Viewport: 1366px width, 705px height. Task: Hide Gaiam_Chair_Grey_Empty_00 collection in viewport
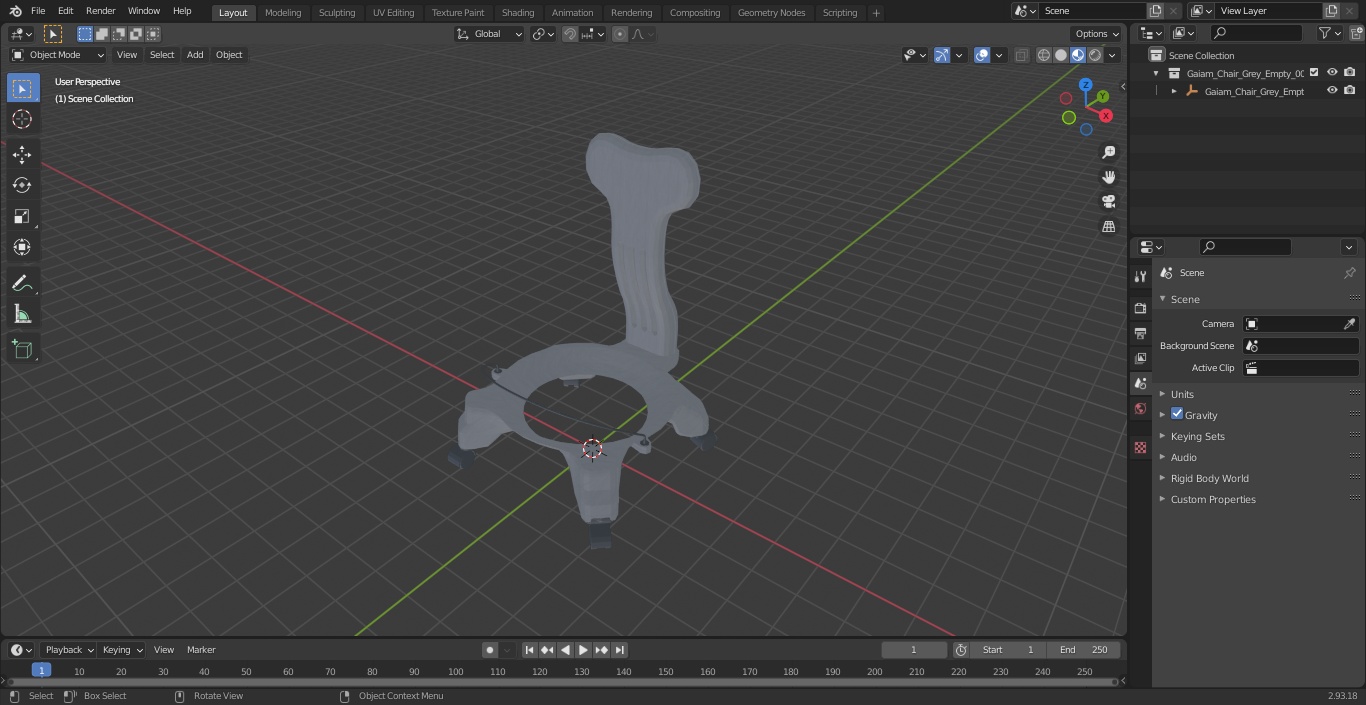[1331, 72]
